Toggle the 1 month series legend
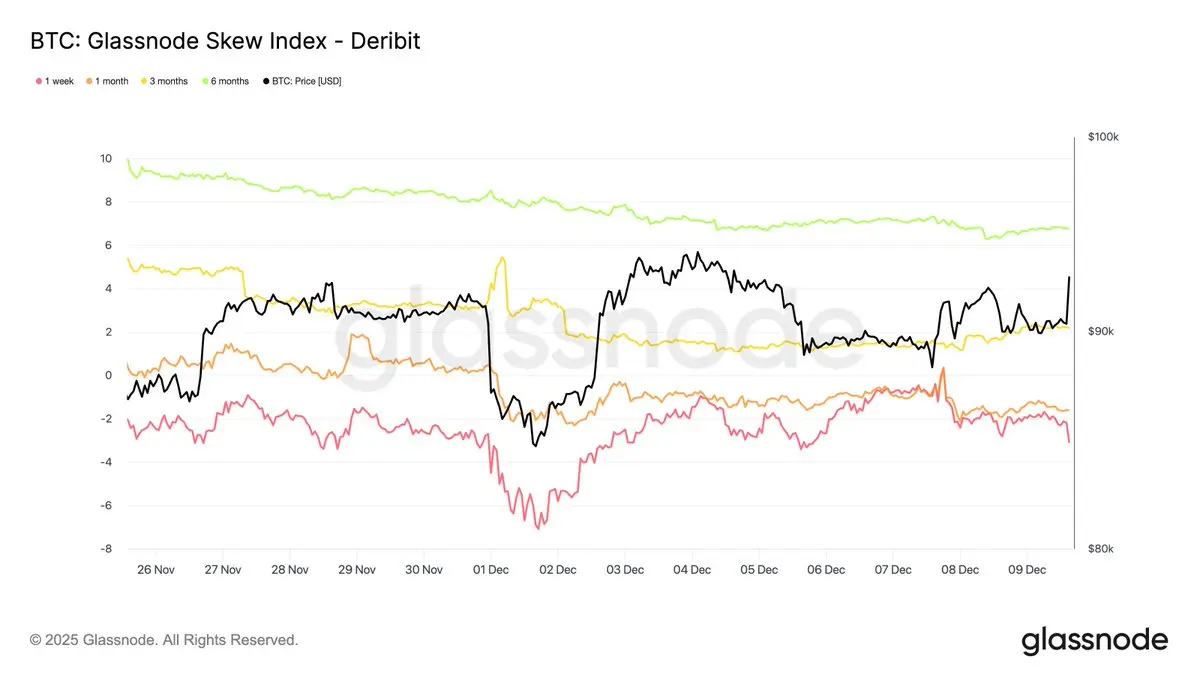The image size is (1200, 675). (106, 81)
